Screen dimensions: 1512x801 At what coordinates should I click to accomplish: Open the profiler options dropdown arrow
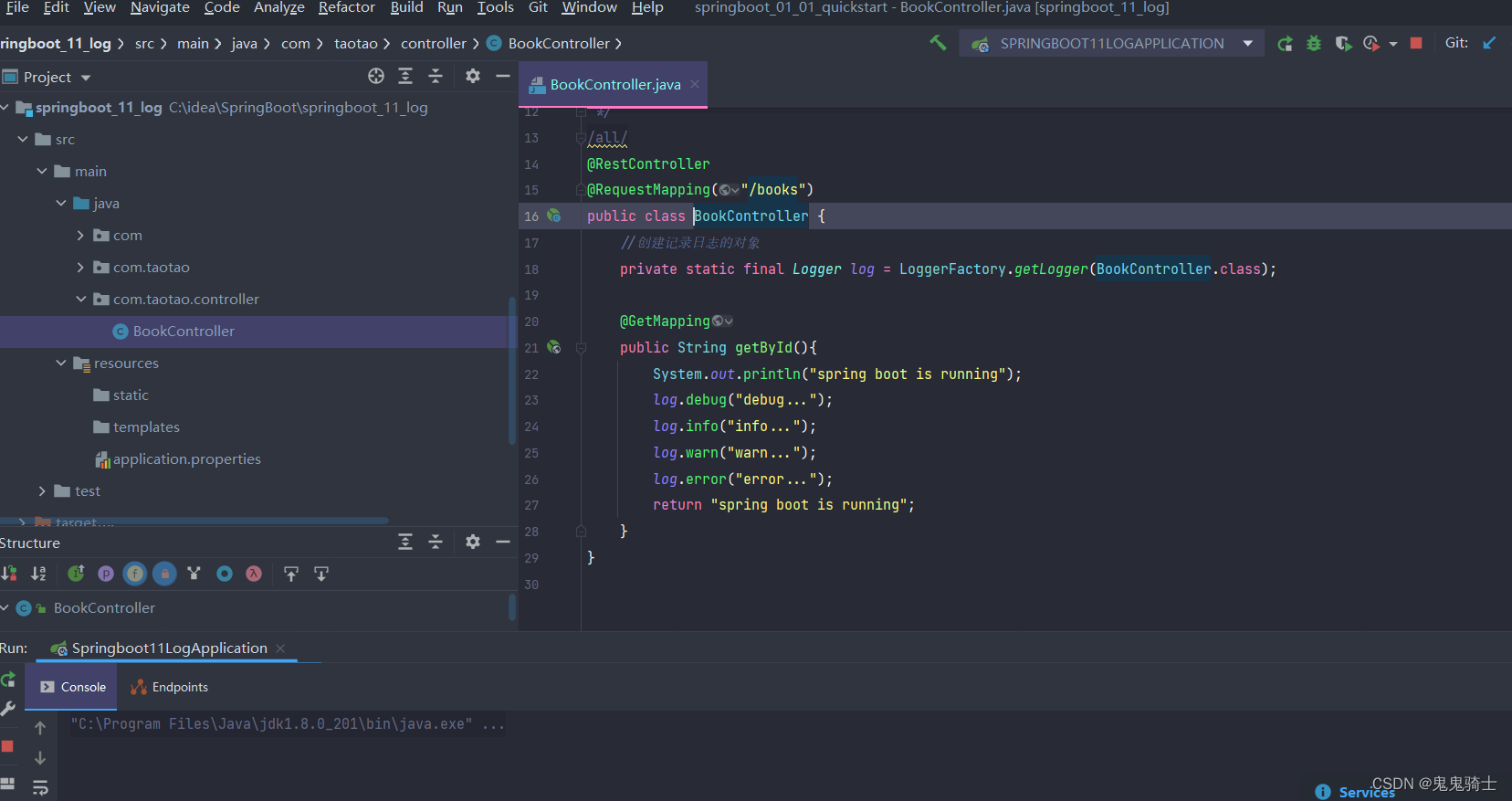[x=1393, y=43]
